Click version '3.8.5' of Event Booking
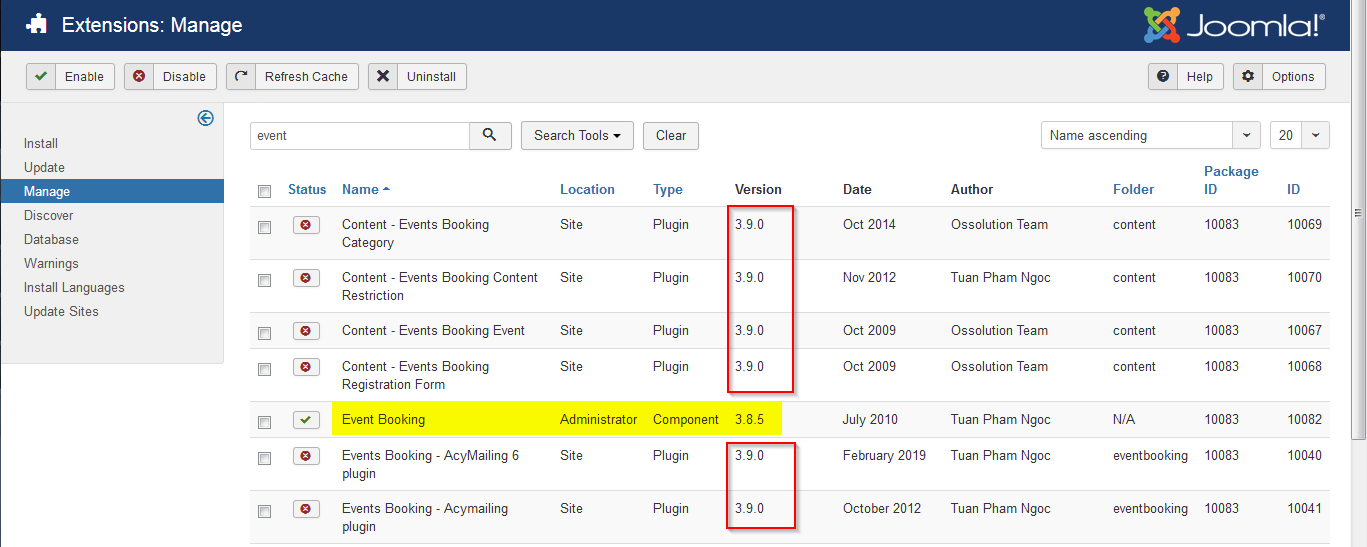 [749, 419]
